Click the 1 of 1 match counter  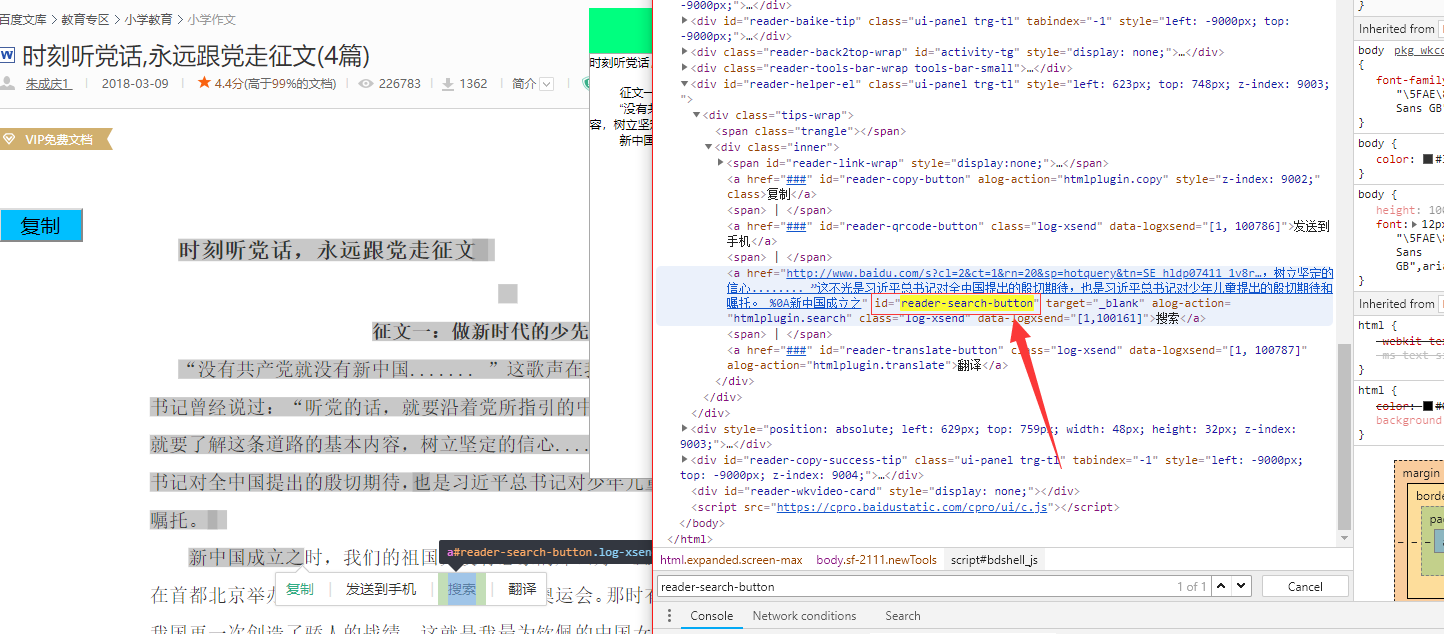click(x=1191, y=587)
